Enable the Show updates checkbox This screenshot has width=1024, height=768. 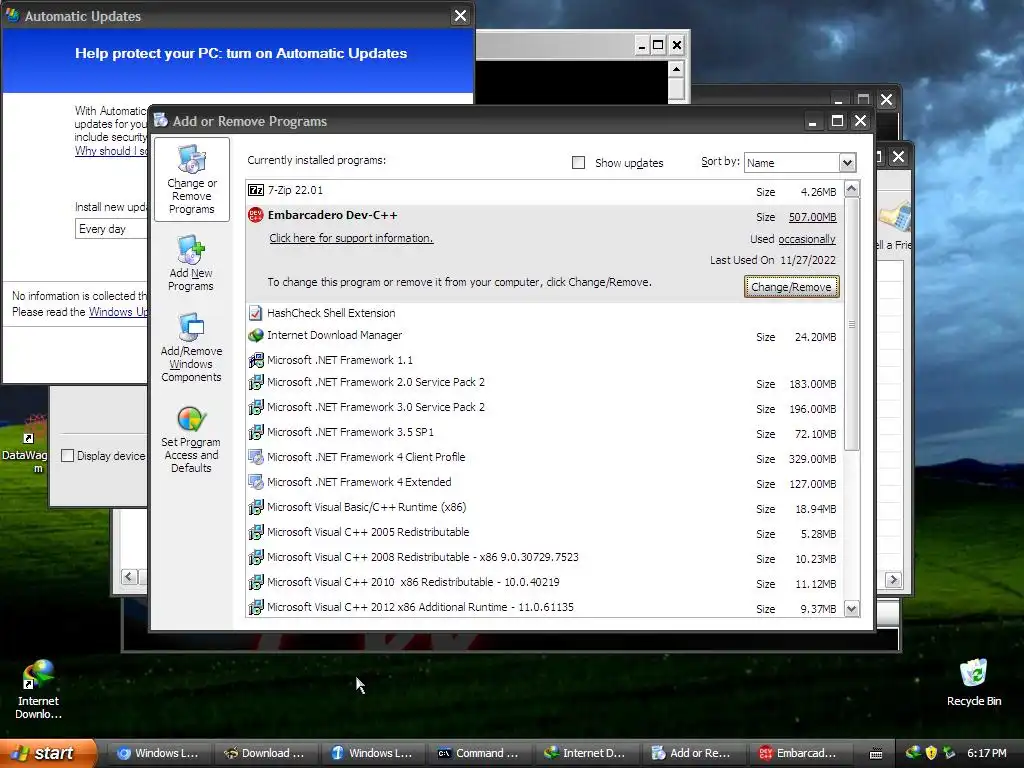click(x=579, y=163)
